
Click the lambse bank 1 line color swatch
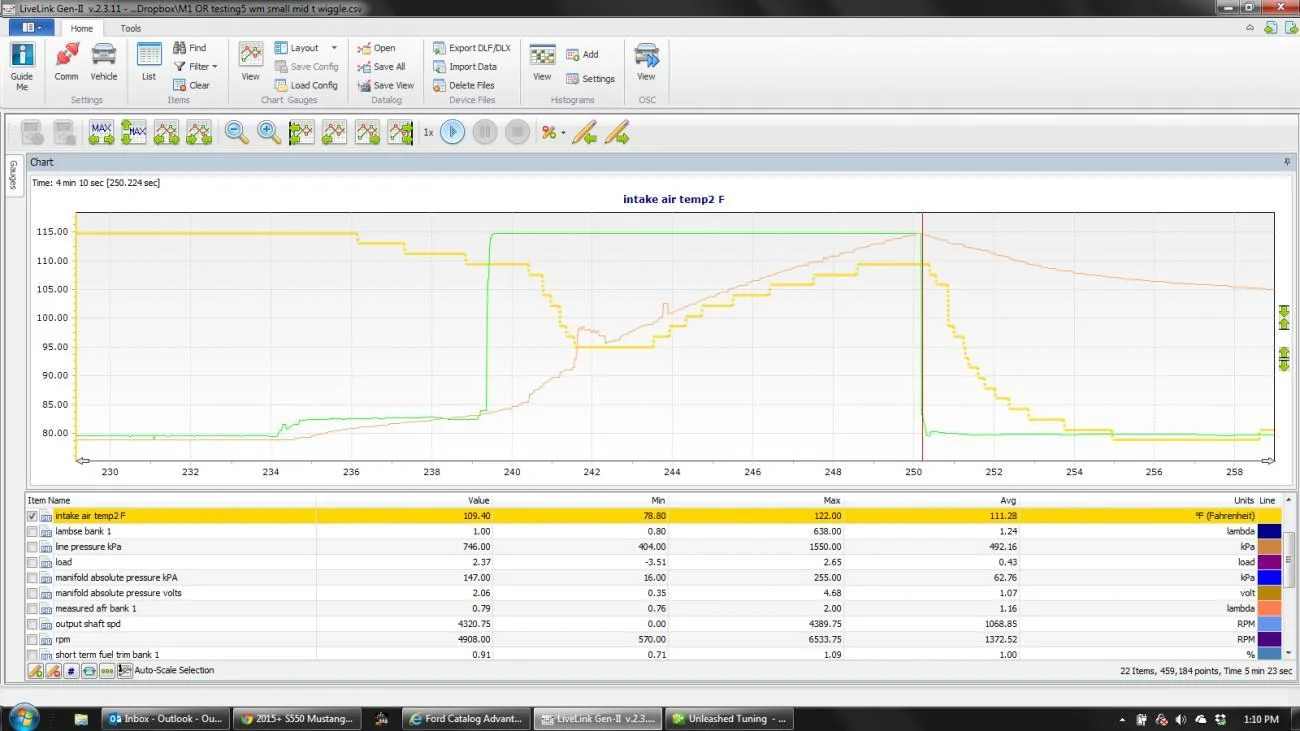[1268, 531]
